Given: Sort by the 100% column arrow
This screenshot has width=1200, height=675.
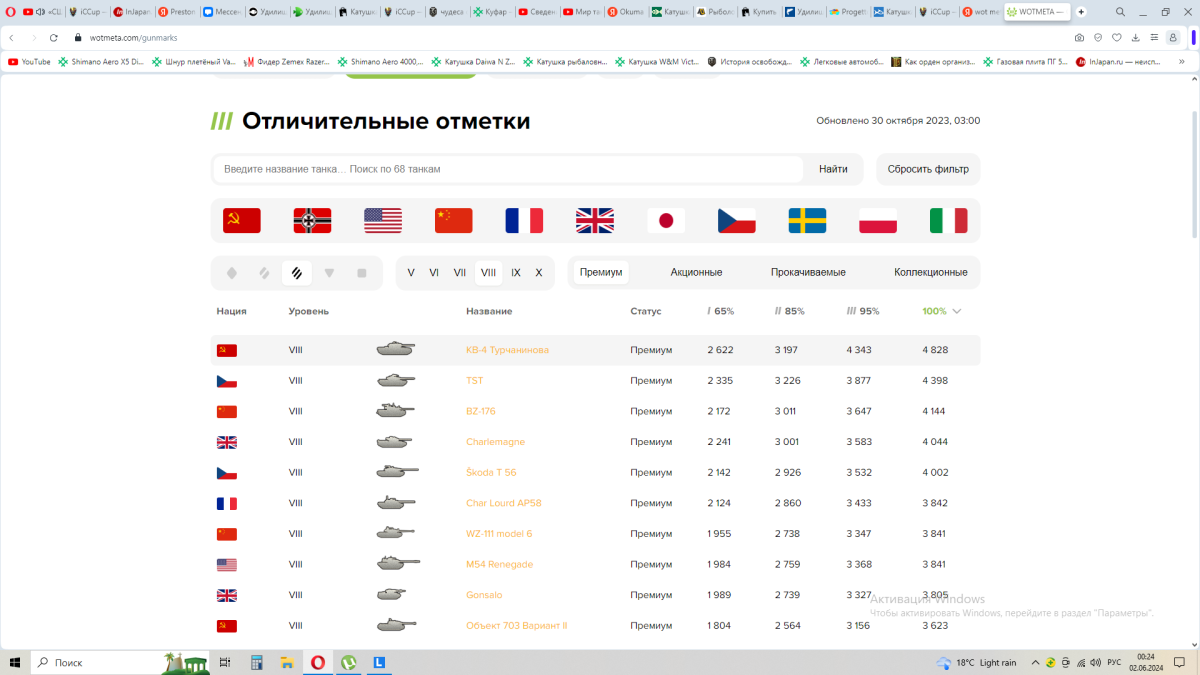Looking at the screenshot, I should (957, 311).
